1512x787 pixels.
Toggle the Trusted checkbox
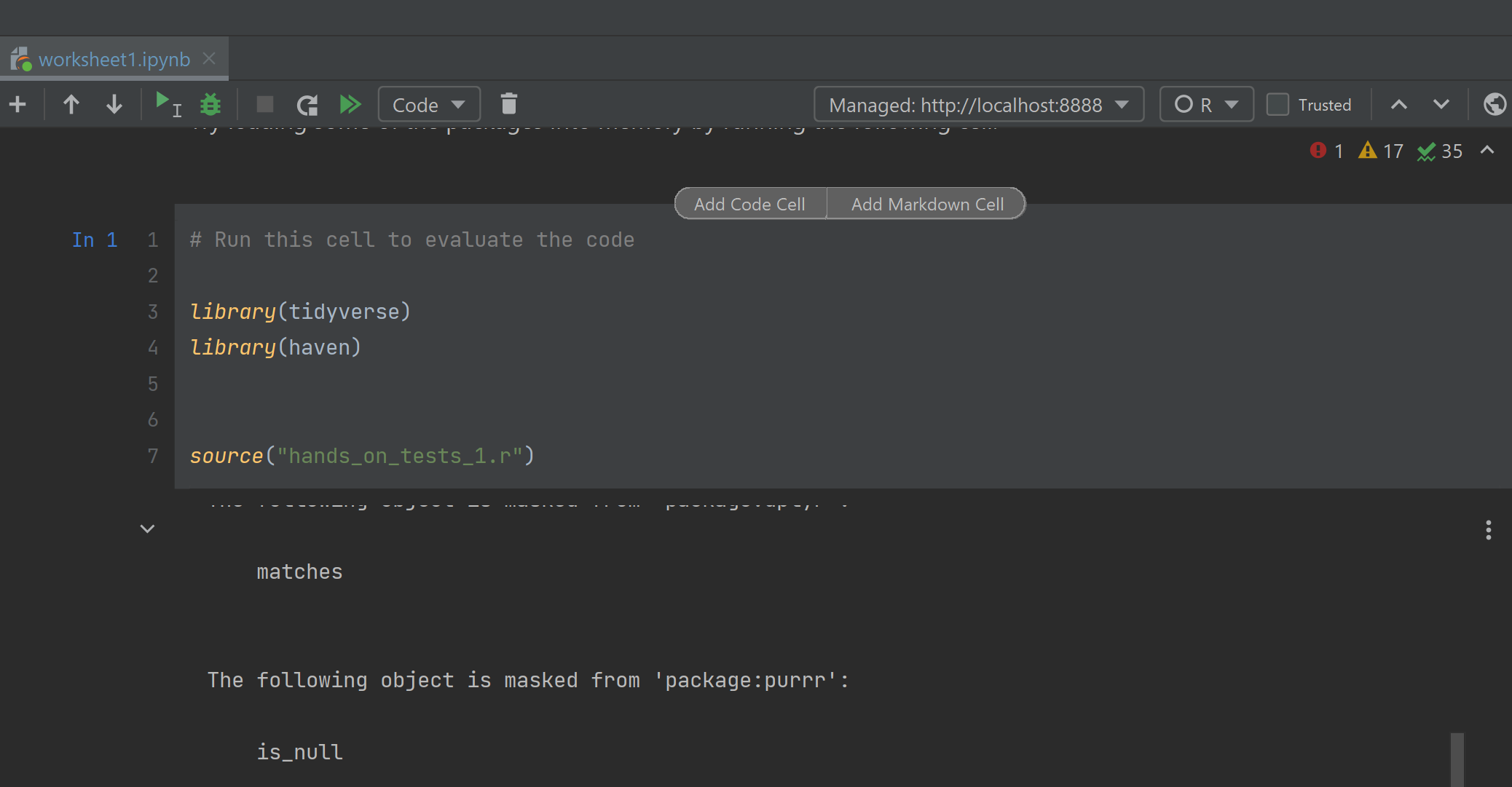click(x=1277, y=105)
